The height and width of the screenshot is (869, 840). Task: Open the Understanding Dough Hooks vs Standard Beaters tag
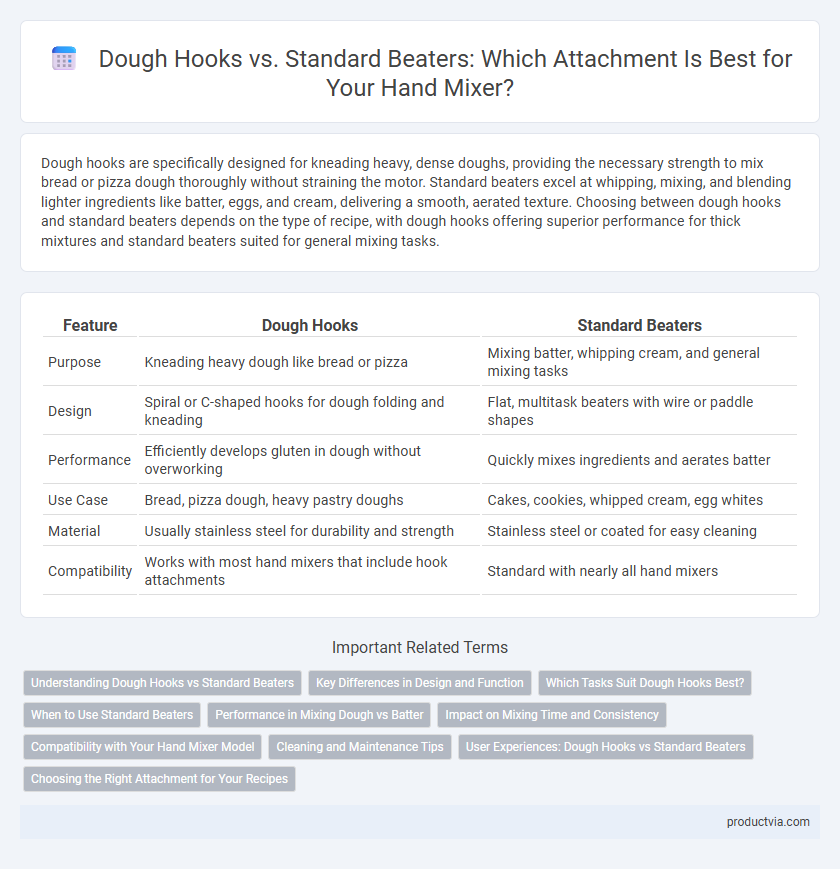point(162,683)
